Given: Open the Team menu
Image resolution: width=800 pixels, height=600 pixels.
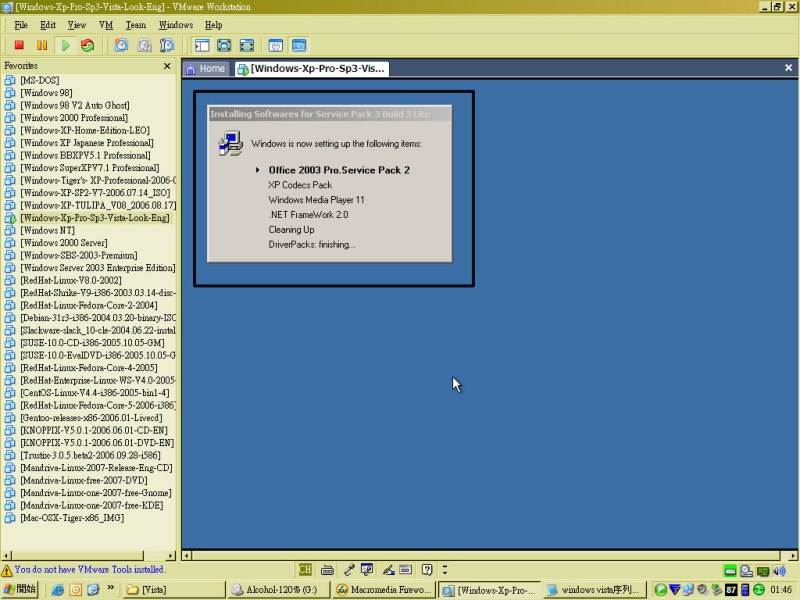Looking at the screenshot, I should click(x=136, y=25).
